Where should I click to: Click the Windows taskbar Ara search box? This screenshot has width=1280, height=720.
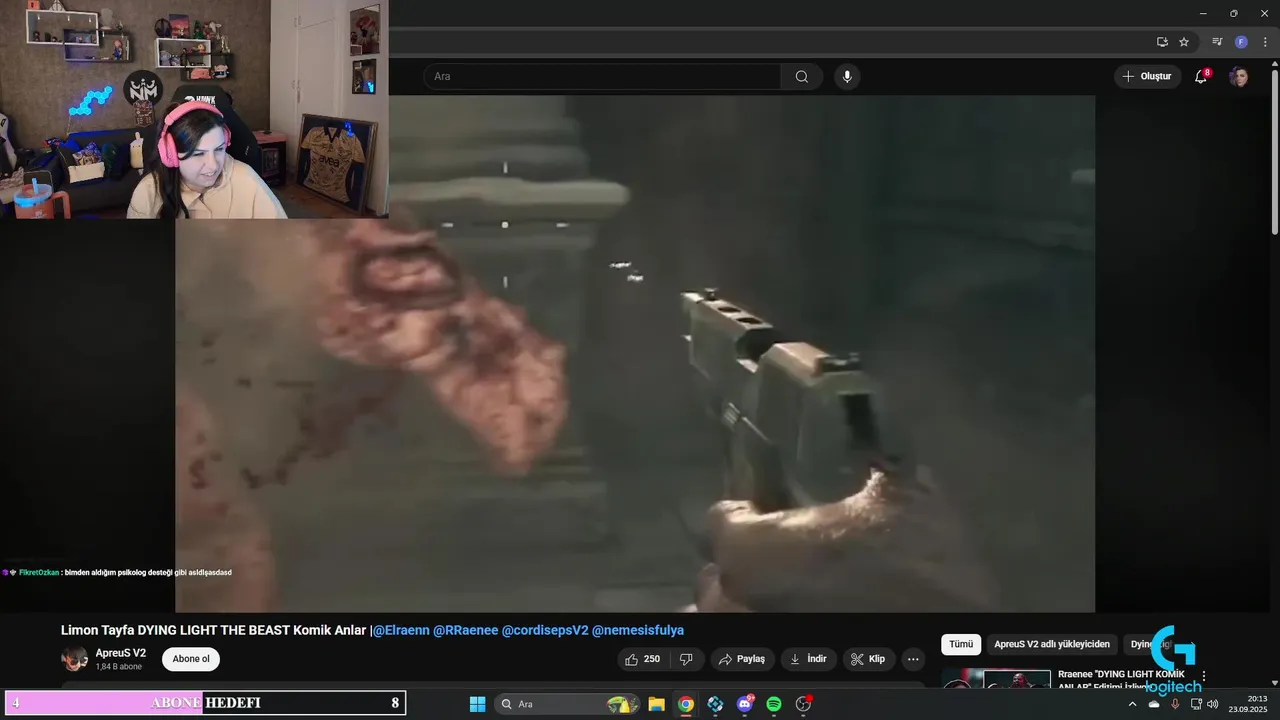click(567, 704)
